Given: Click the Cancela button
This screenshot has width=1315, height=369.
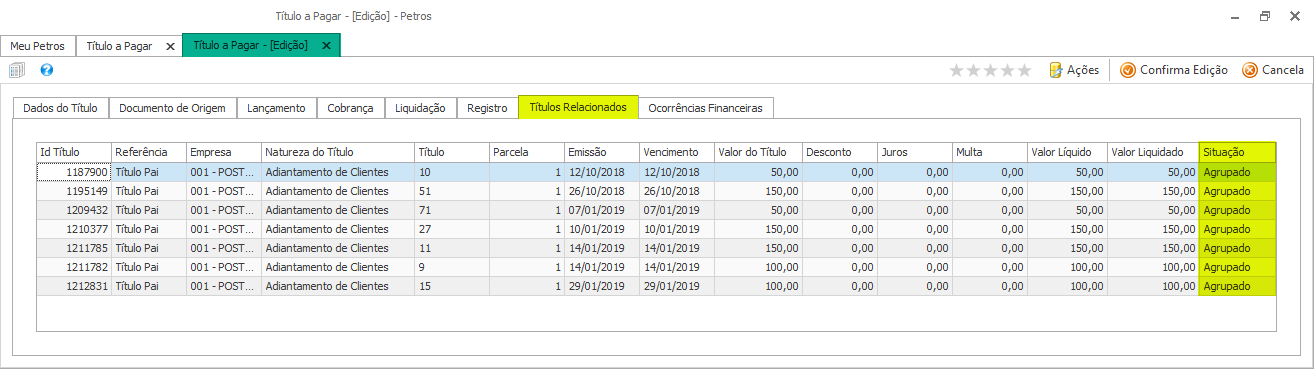Looking at the screenshot, I should (x=1273, y=70).
